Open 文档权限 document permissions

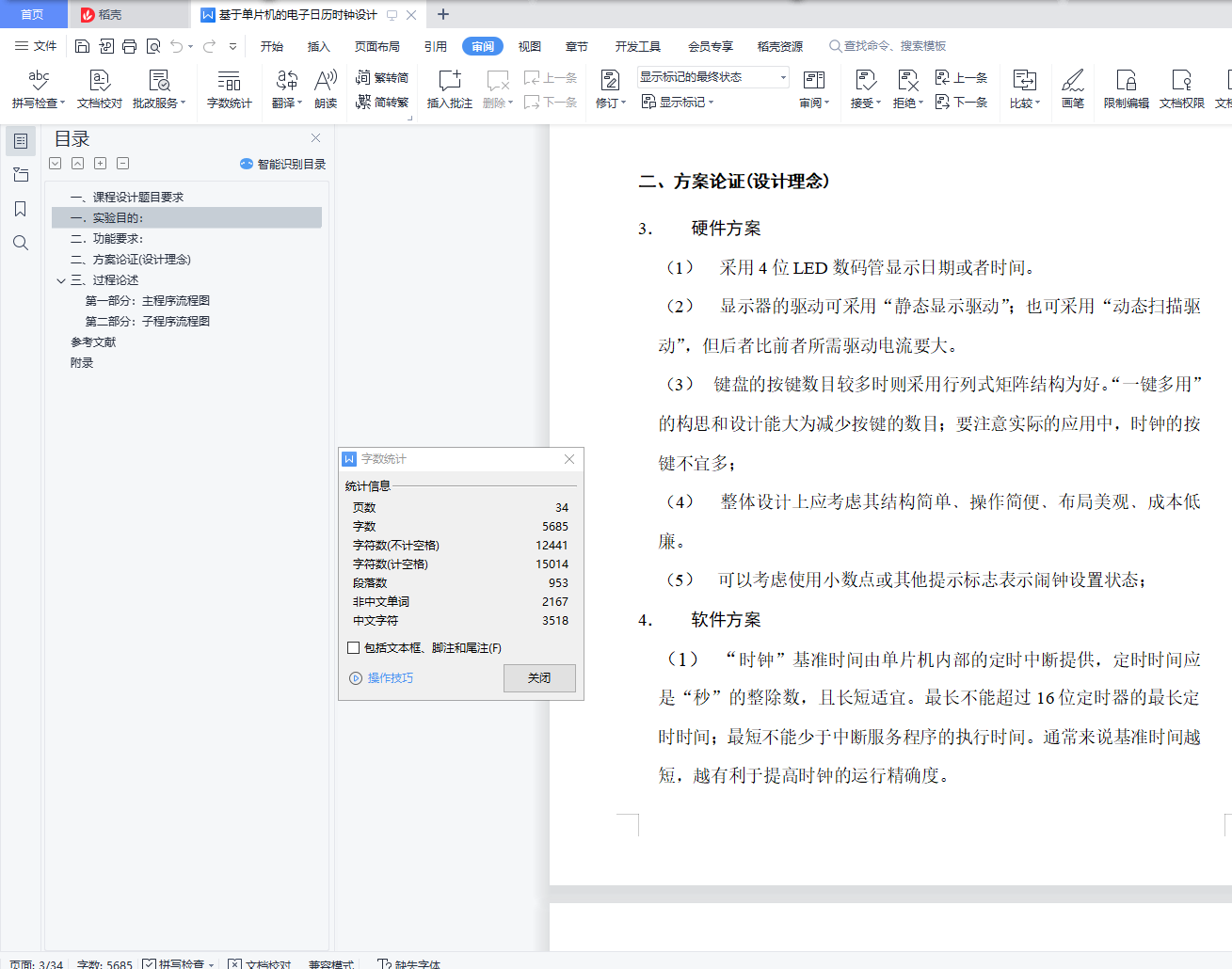(1182, 89)
